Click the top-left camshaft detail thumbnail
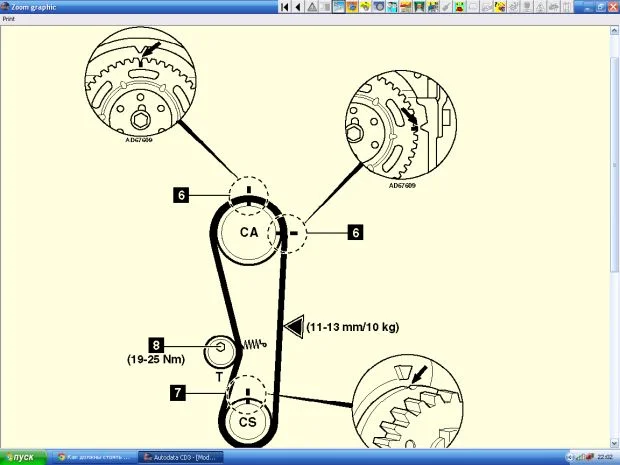The height and width of the screenshot is (465, 620). [137, 82]
